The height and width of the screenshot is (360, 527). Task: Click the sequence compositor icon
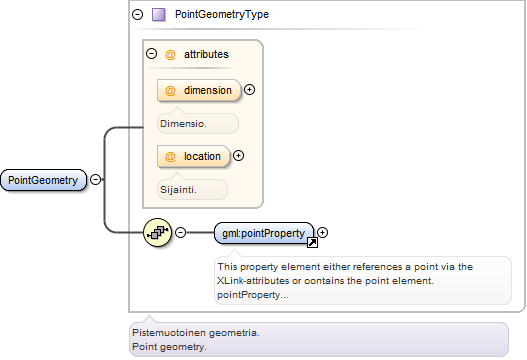click(x=158, y=233)
